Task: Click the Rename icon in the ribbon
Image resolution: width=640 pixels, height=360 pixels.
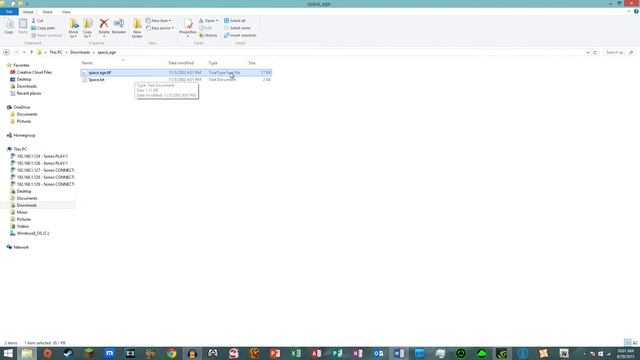Action: click(119, 26)
